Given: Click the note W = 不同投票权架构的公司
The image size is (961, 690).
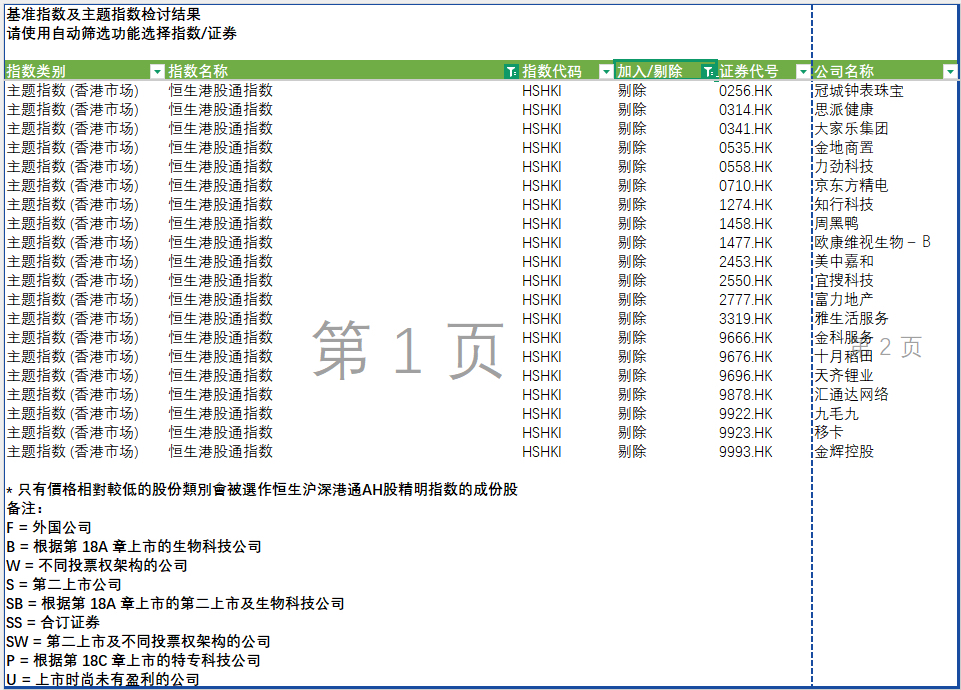Looking at the screenshot, I should [97, 566].
